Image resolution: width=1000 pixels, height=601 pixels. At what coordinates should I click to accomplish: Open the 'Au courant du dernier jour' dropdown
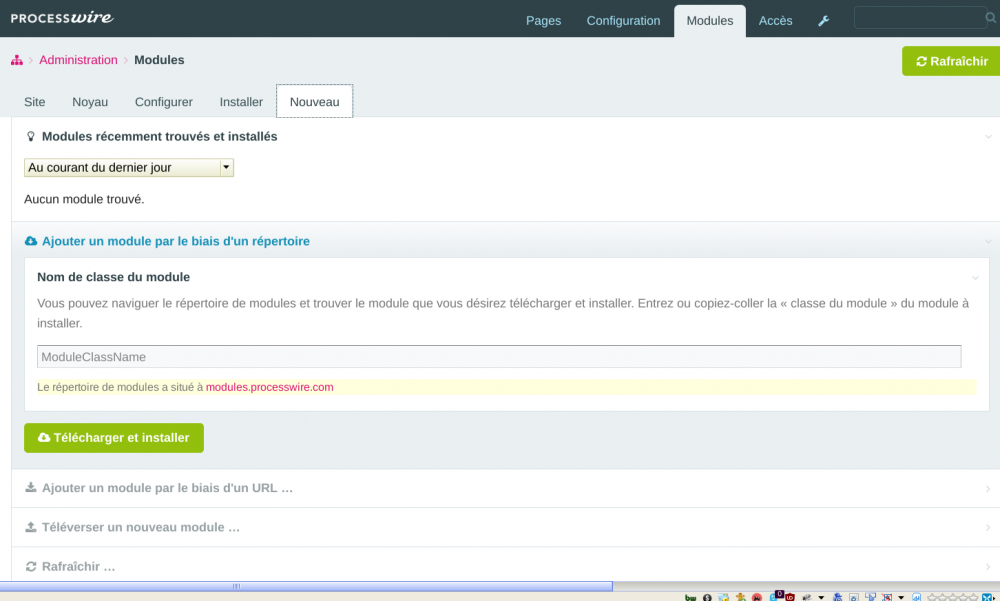click(129, 168)
